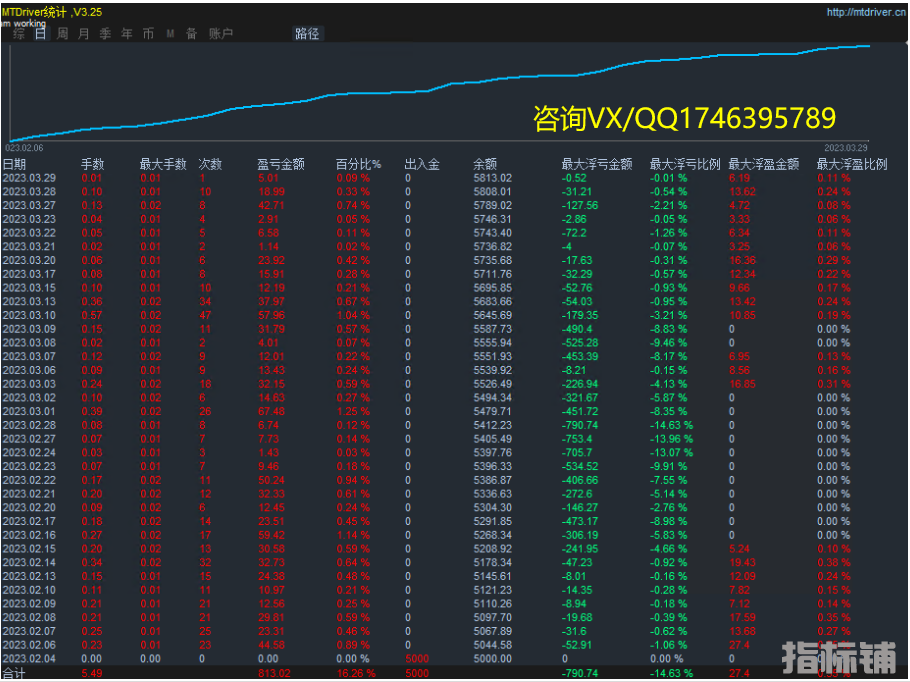Select the 2023.02.28 row date
Screen dimensions: 910x682
29,424
